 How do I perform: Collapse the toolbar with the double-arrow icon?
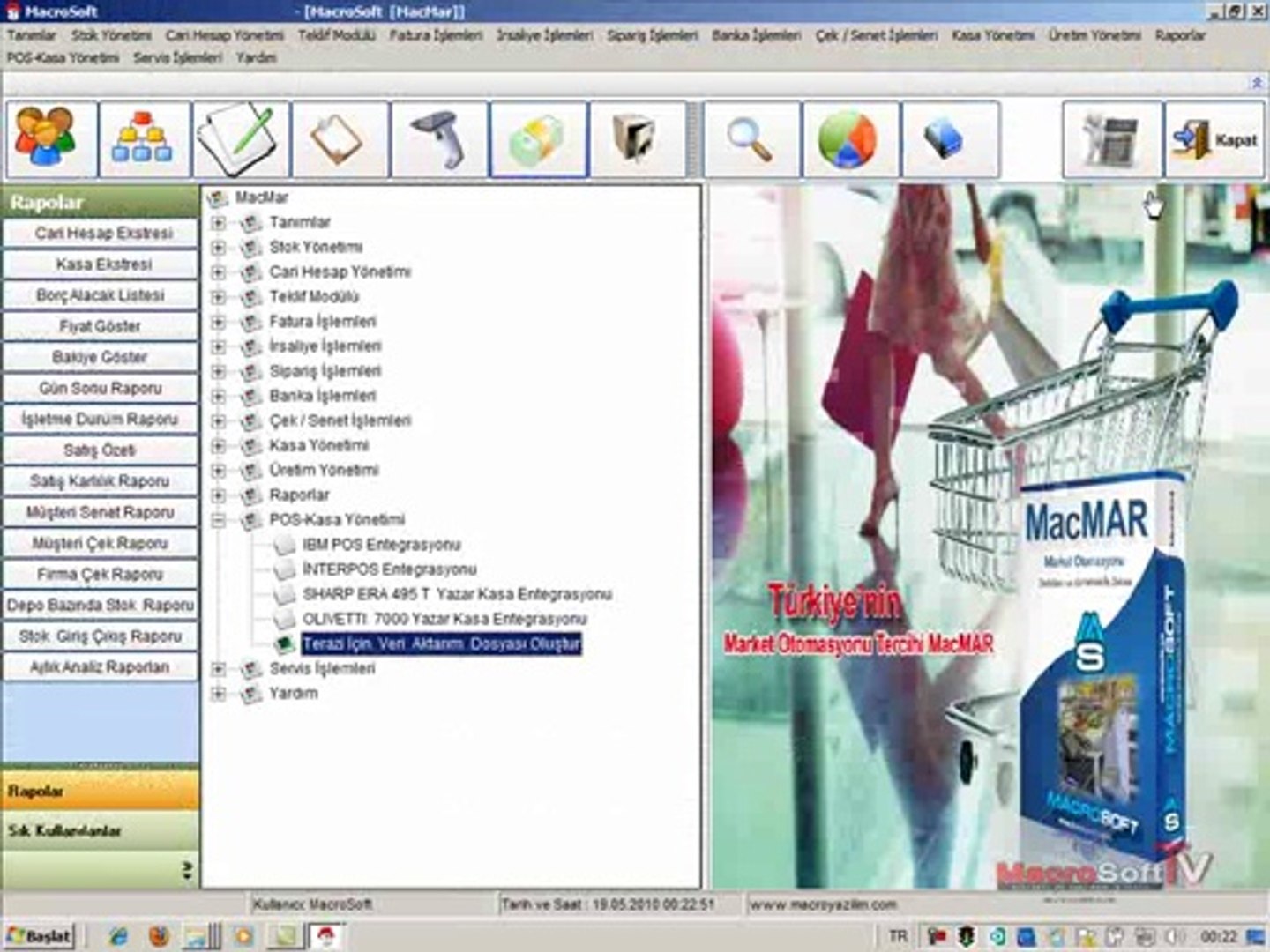(x=1257, y=83)
